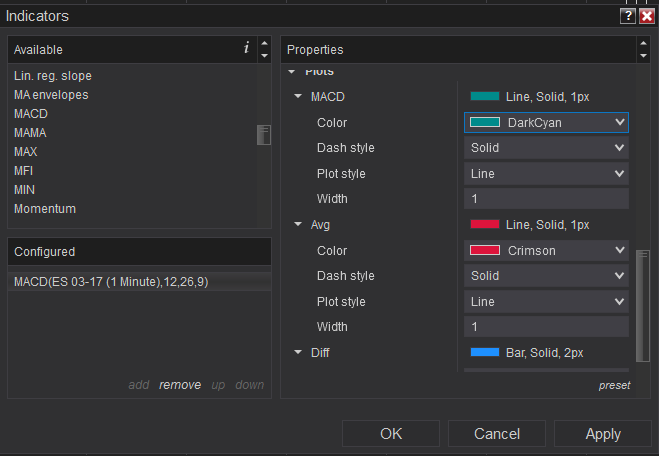
Task: Collapse the Avg plot section
Action: tap(298, 225)
